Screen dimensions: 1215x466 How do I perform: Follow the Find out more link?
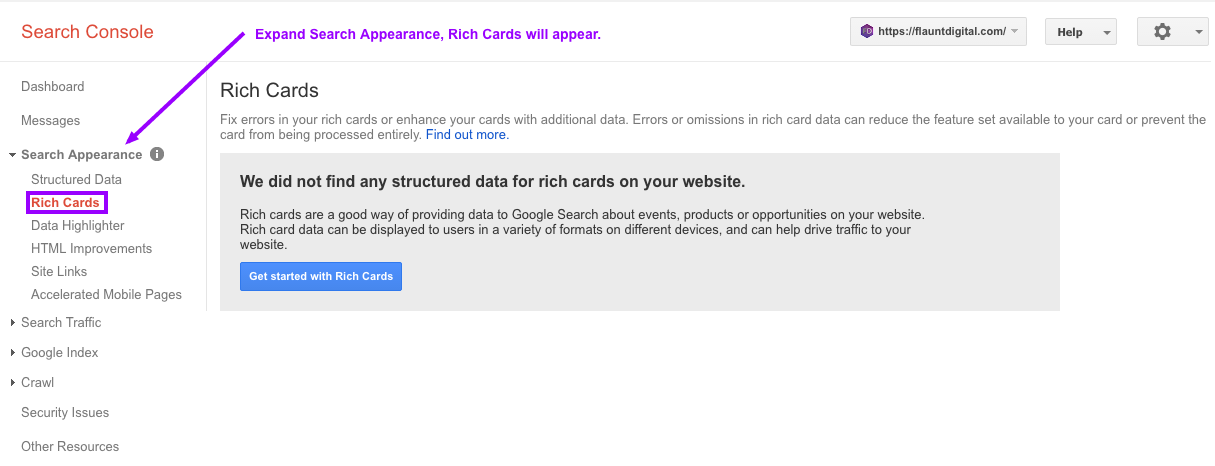pyautogui.click(x=467, y=135)
